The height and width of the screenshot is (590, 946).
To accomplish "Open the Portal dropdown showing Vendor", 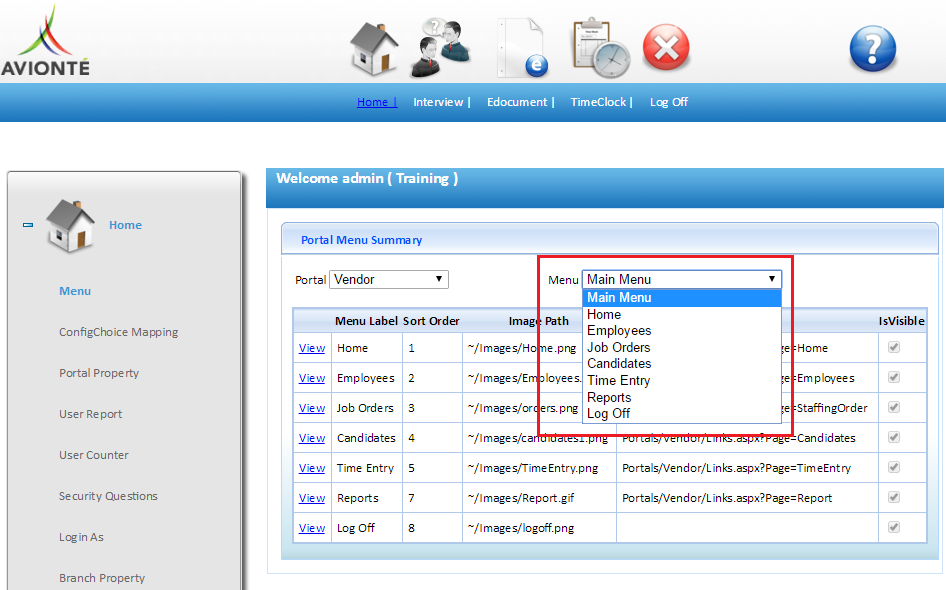I will (x=389, y=279).
